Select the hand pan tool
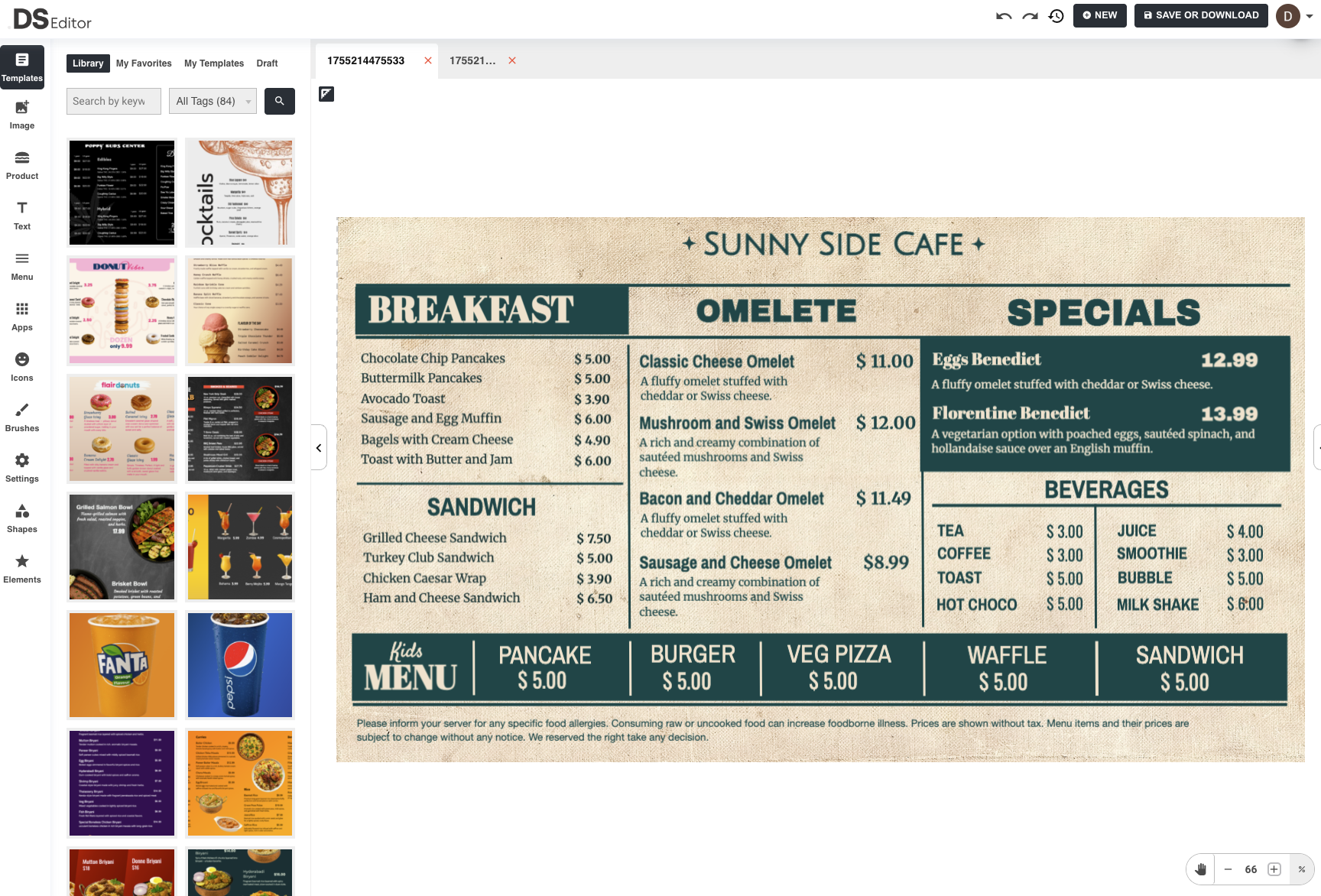 click(1201, 869)
